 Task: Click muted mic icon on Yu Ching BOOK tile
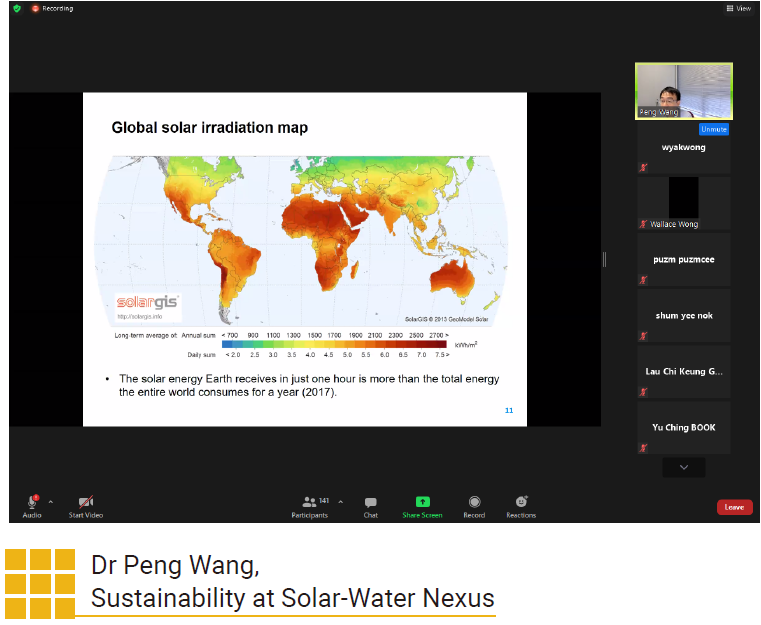pos(643,448)
